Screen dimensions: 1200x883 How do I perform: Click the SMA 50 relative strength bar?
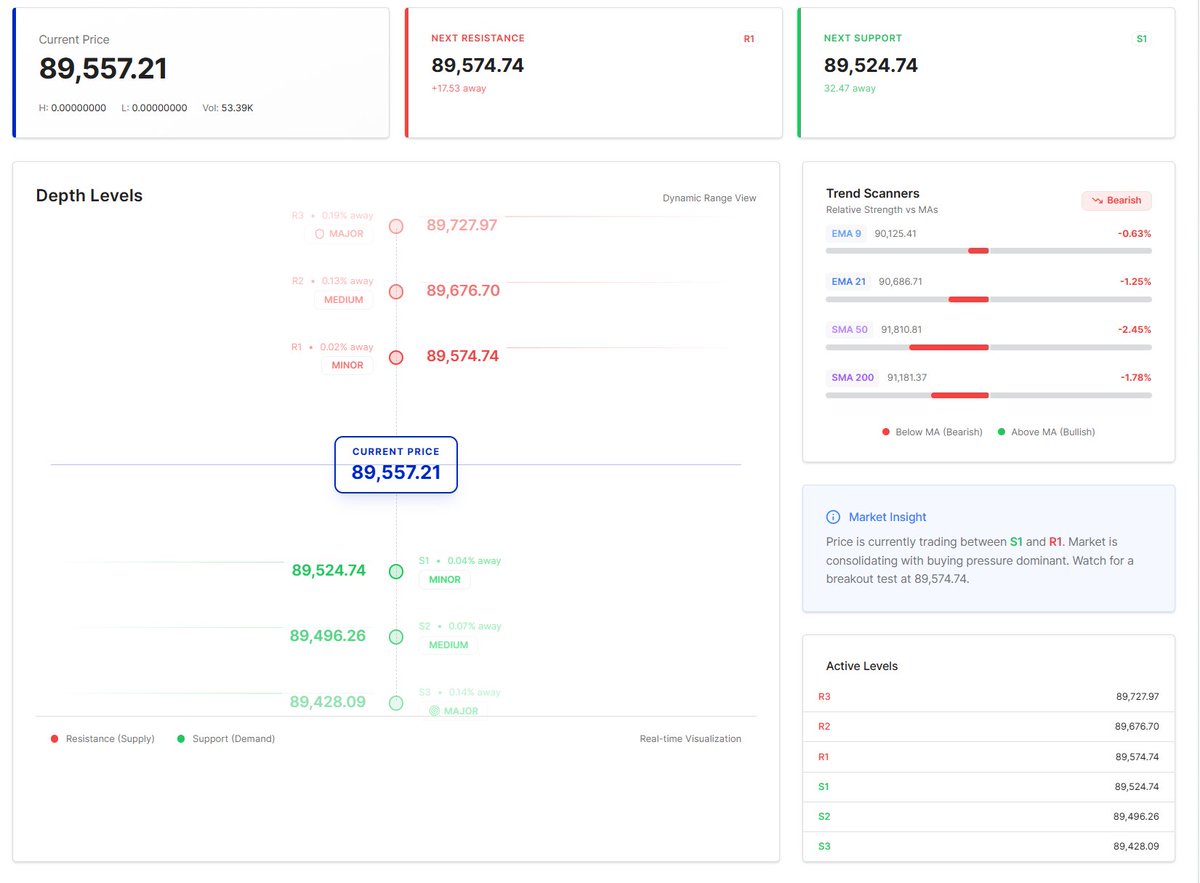(x=989, y=347)
